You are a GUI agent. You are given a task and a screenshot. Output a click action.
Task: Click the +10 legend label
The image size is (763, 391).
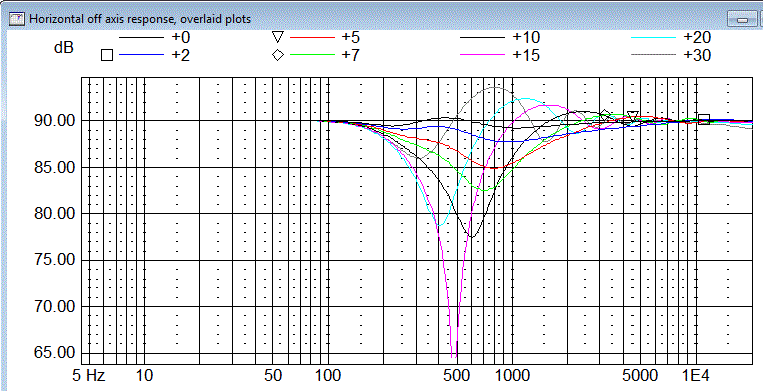pos(526,37)
